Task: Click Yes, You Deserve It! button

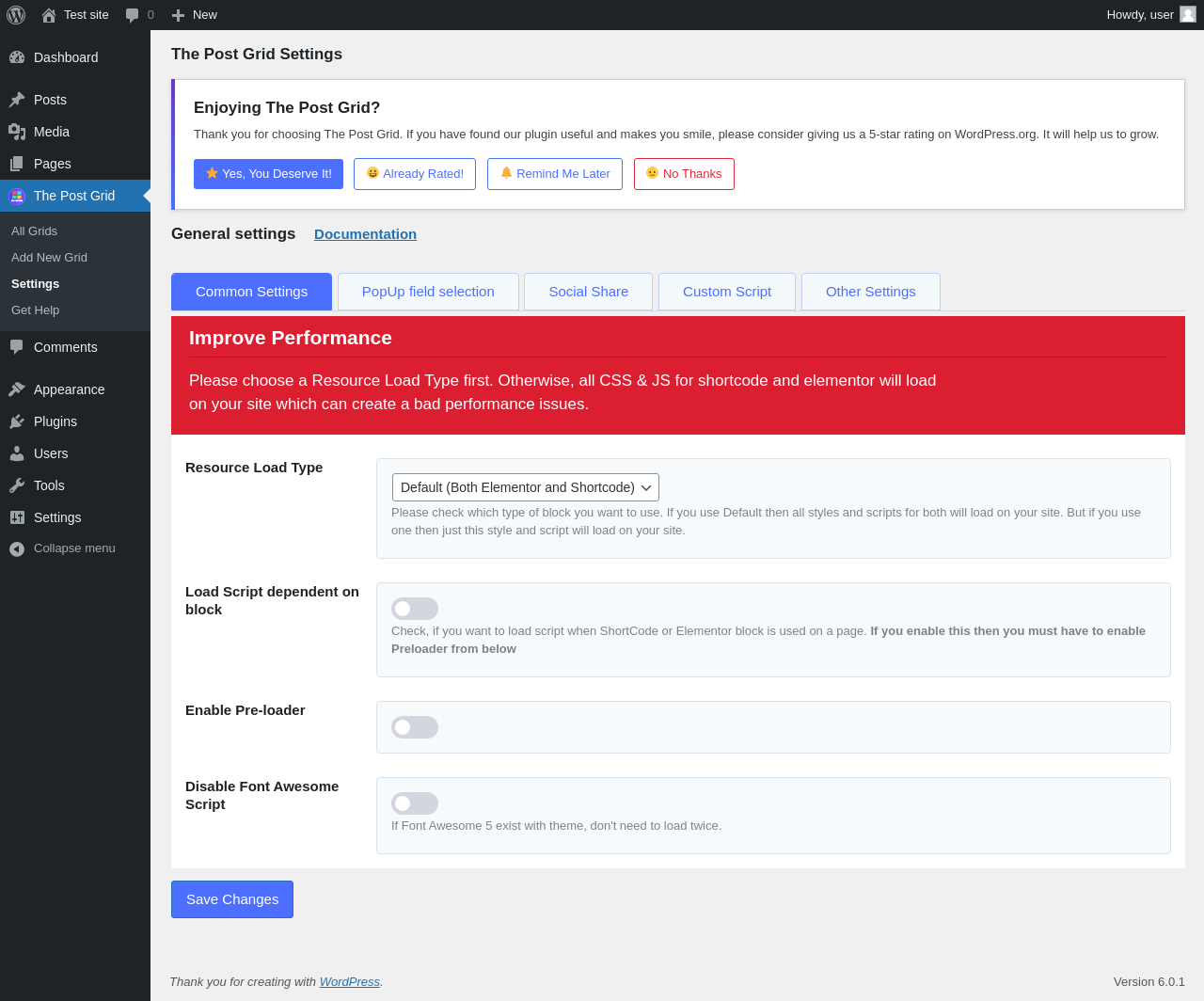Action: click(x=268, y=174)
